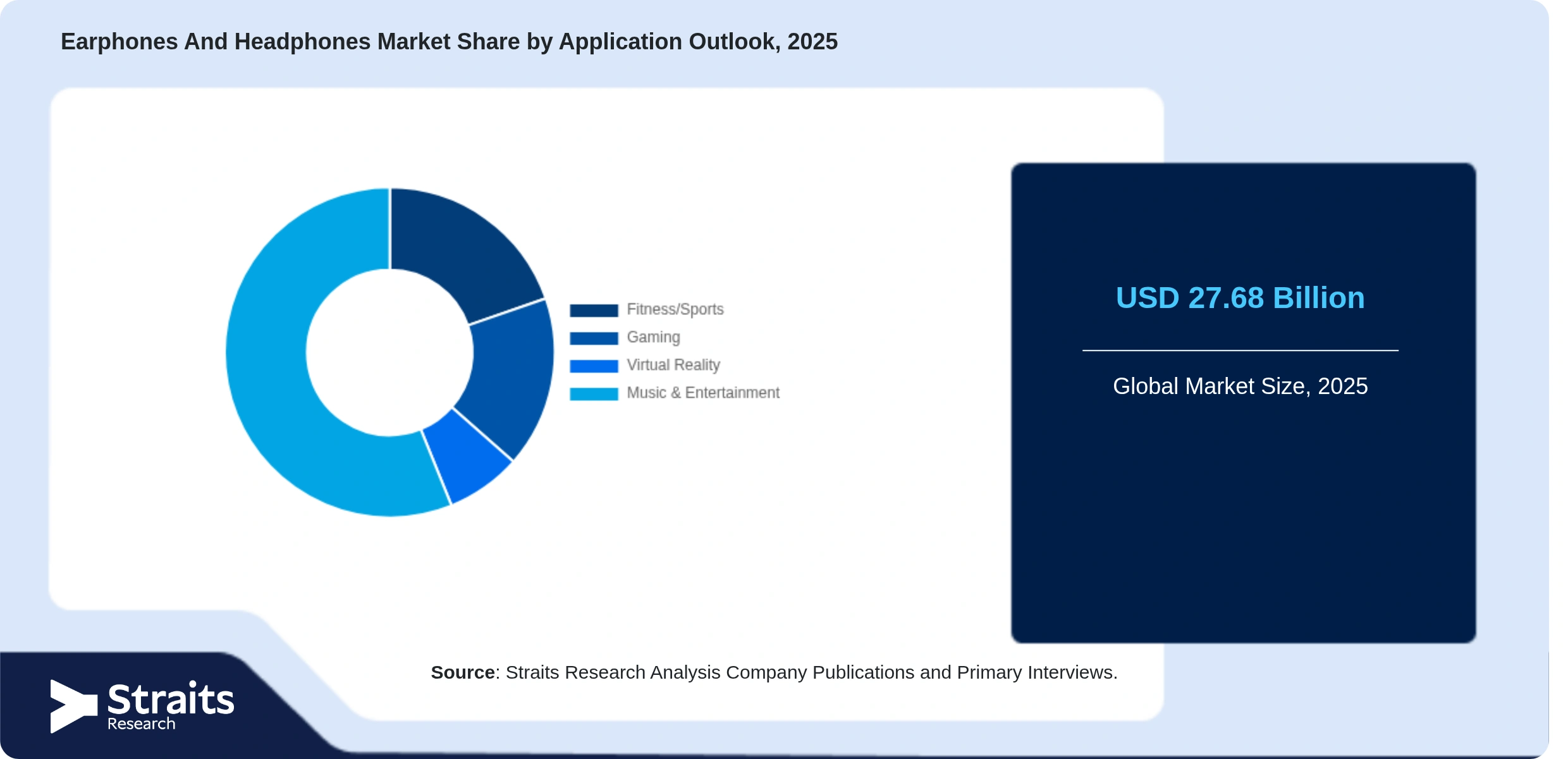
Task: Click the 'USD 27.68 Billion' value
Action: tap(1240, 298)
